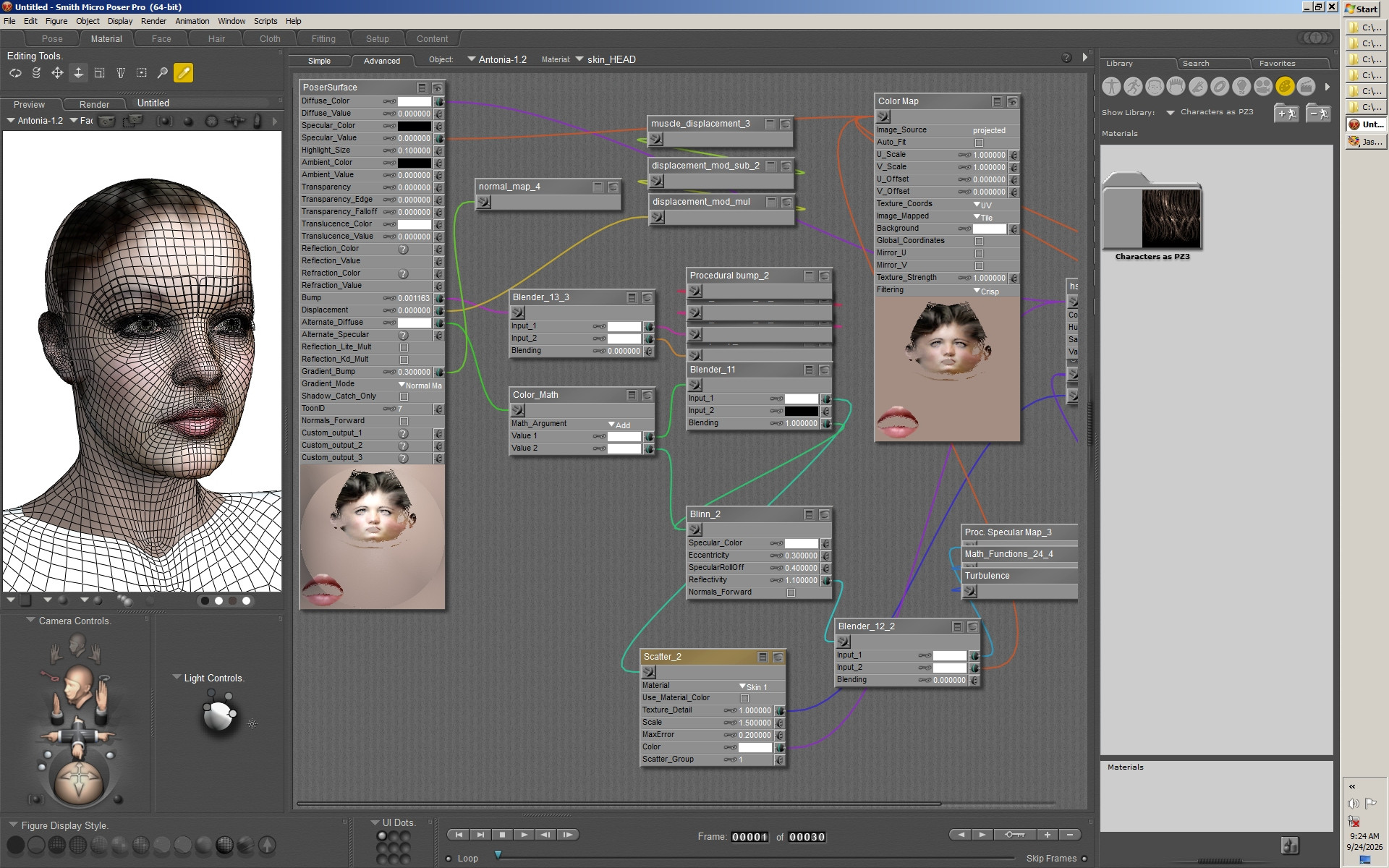
Task: Switch to the Simple material tab
Action: click(x=319, y=61)
